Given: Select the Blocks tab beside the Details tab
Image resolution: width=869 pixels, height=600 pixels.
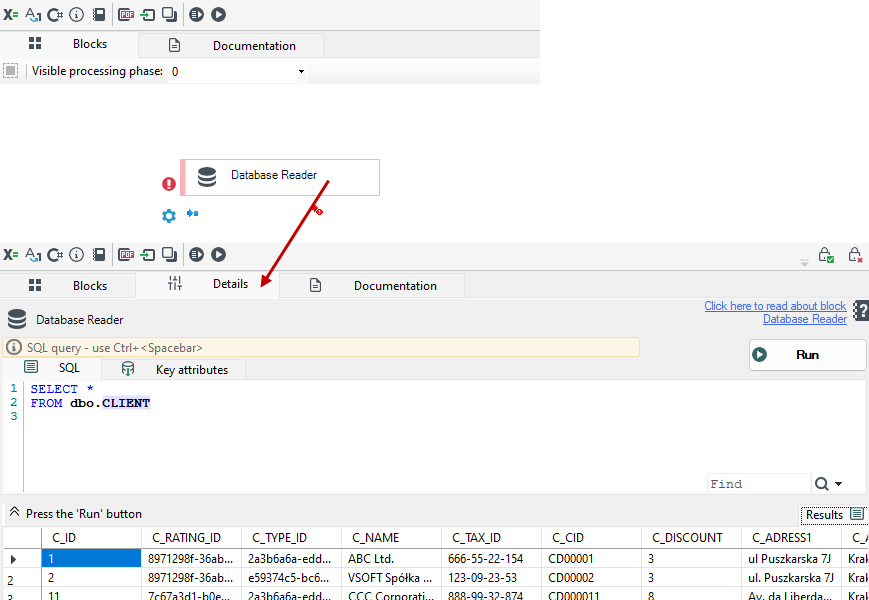Looking at the screenshot, I should pos(68,285).
